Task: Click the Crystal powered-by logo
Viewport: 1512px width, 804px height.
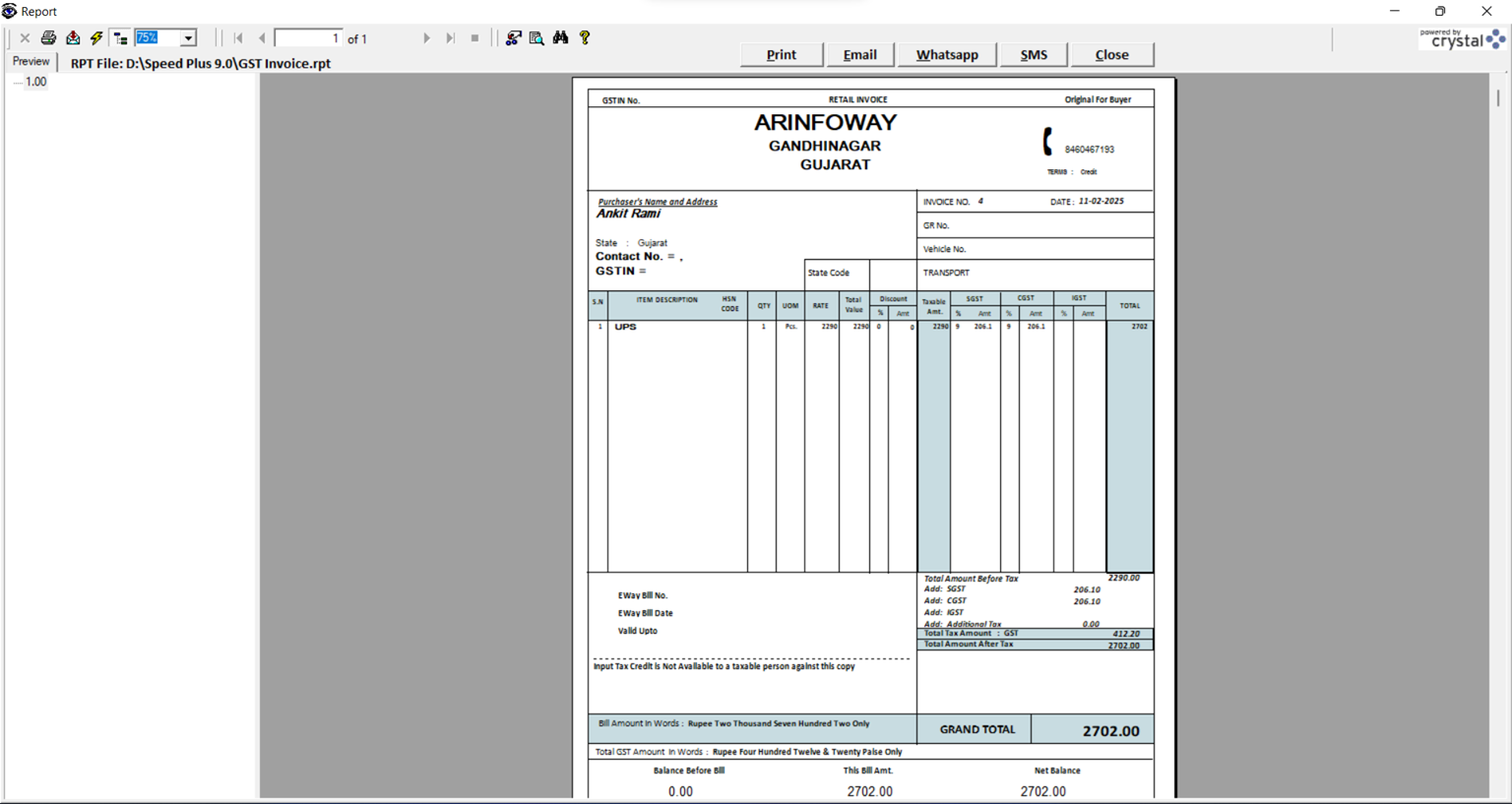Action: tap(1462, 39)
